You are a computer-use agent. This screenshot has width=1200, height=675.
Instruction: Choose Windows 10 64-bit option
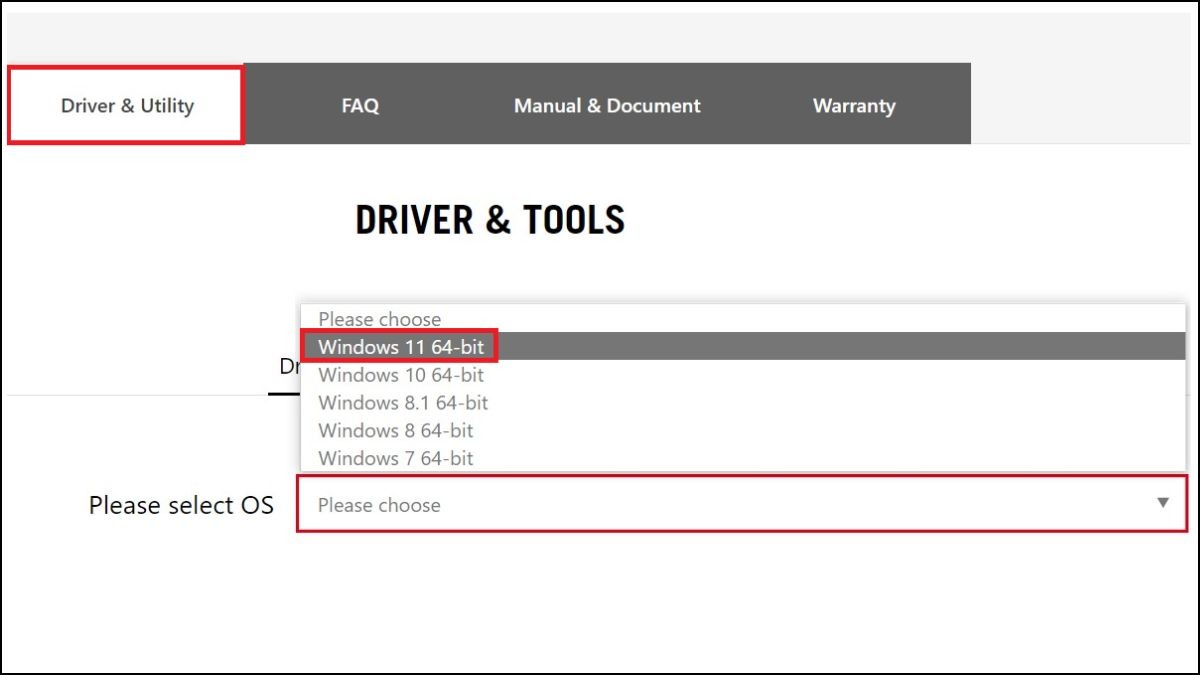coord(743,375)
